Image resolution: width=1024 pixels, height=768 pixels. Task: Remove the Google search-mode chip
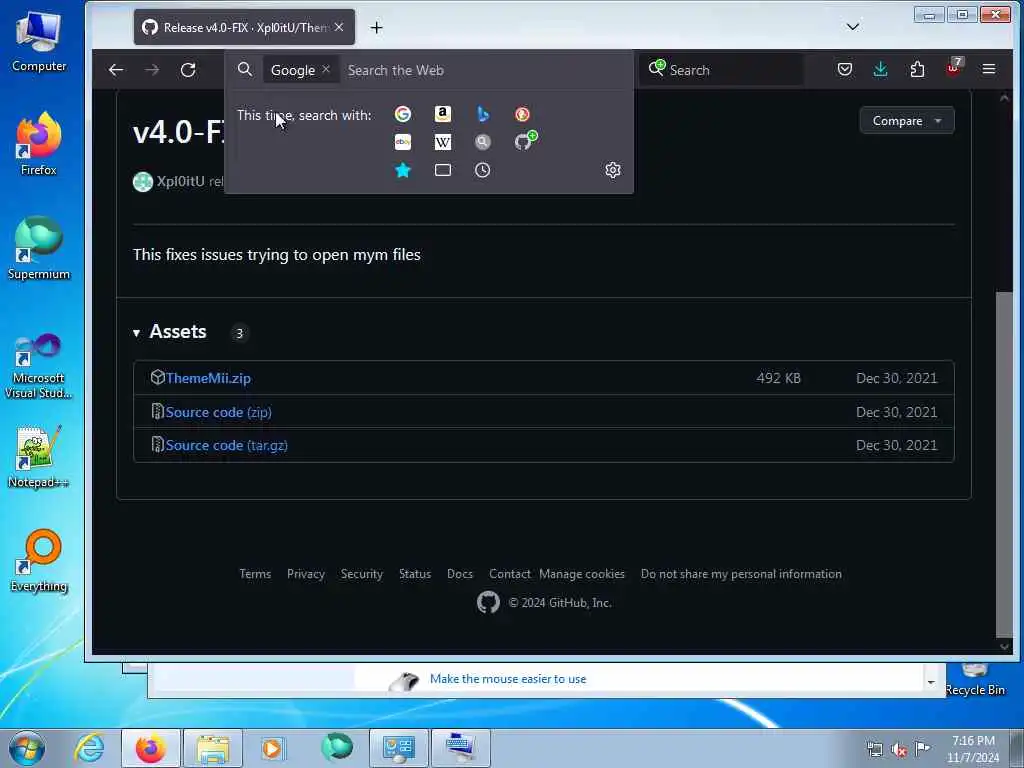pos(326,69)
